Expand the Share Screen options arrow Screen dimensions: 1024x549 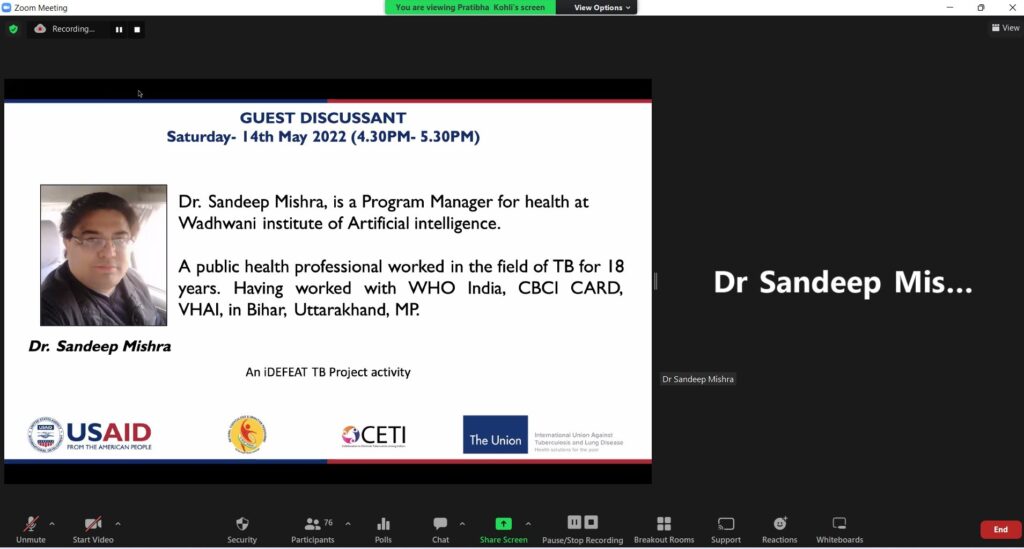[528, 523]
